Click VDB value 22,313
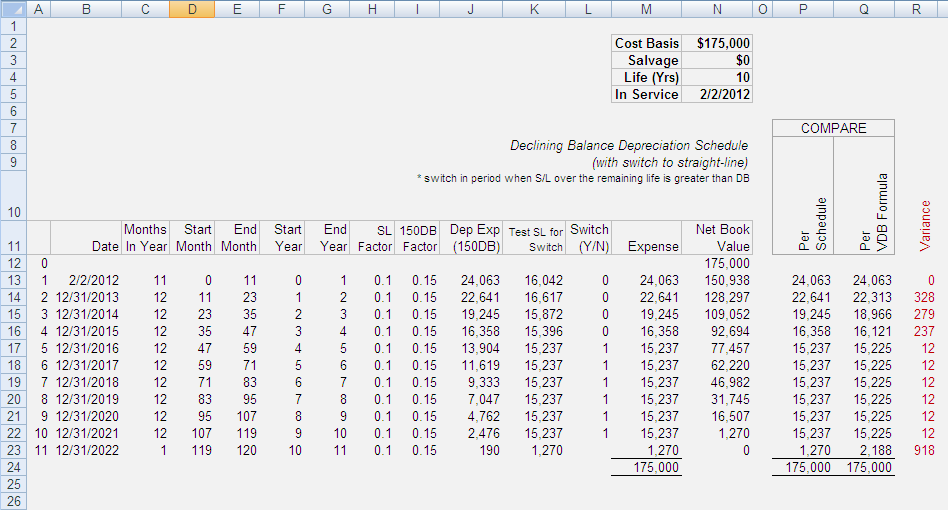 coord(872,297)
